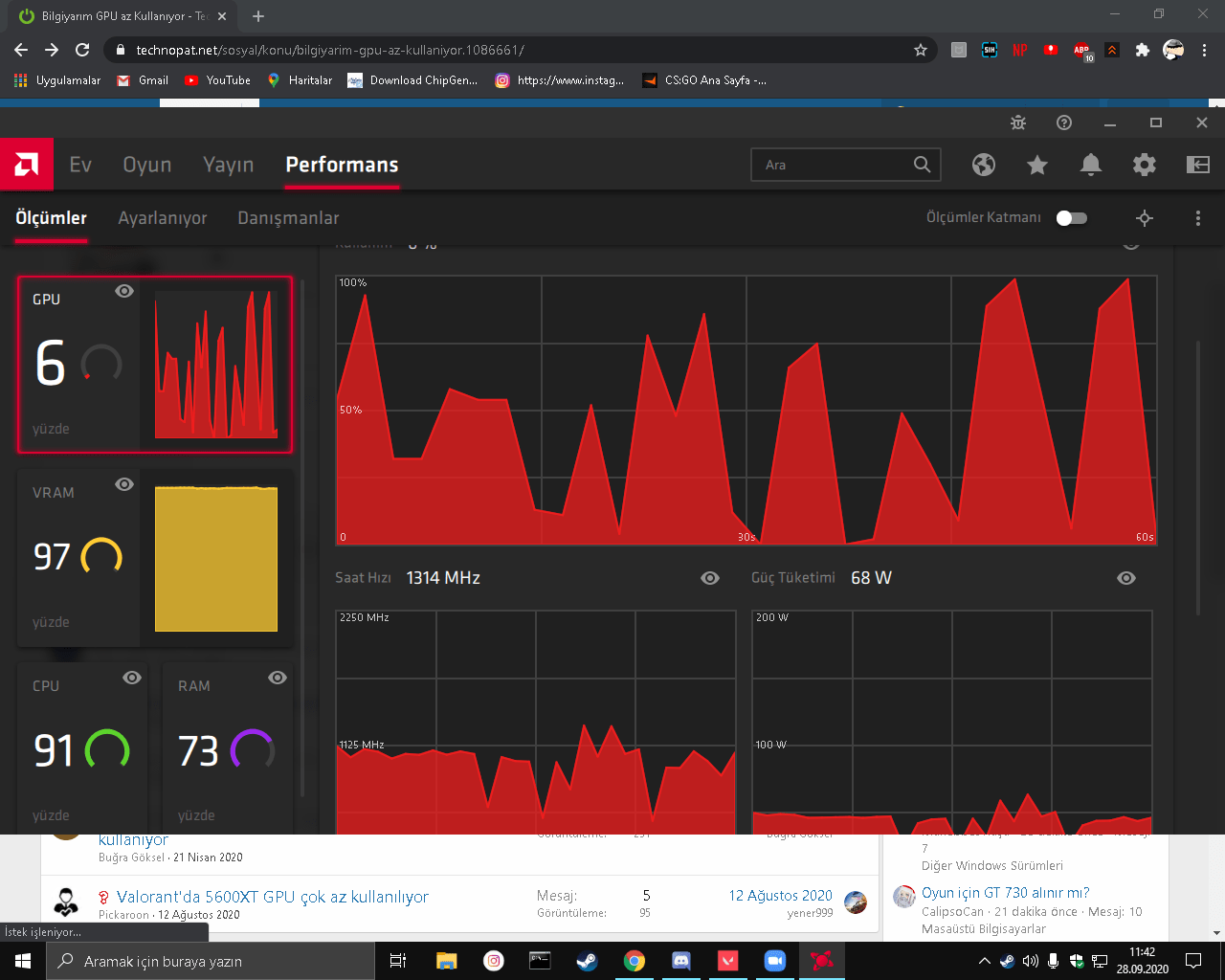Select the Performans tab
This screenshot has width=1225, height=980.
pyautogui.click(x=342, y=165)
